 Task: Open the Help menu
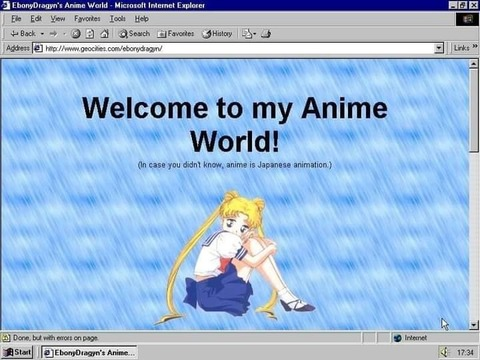pyautogui.click(x=142, y=19)
